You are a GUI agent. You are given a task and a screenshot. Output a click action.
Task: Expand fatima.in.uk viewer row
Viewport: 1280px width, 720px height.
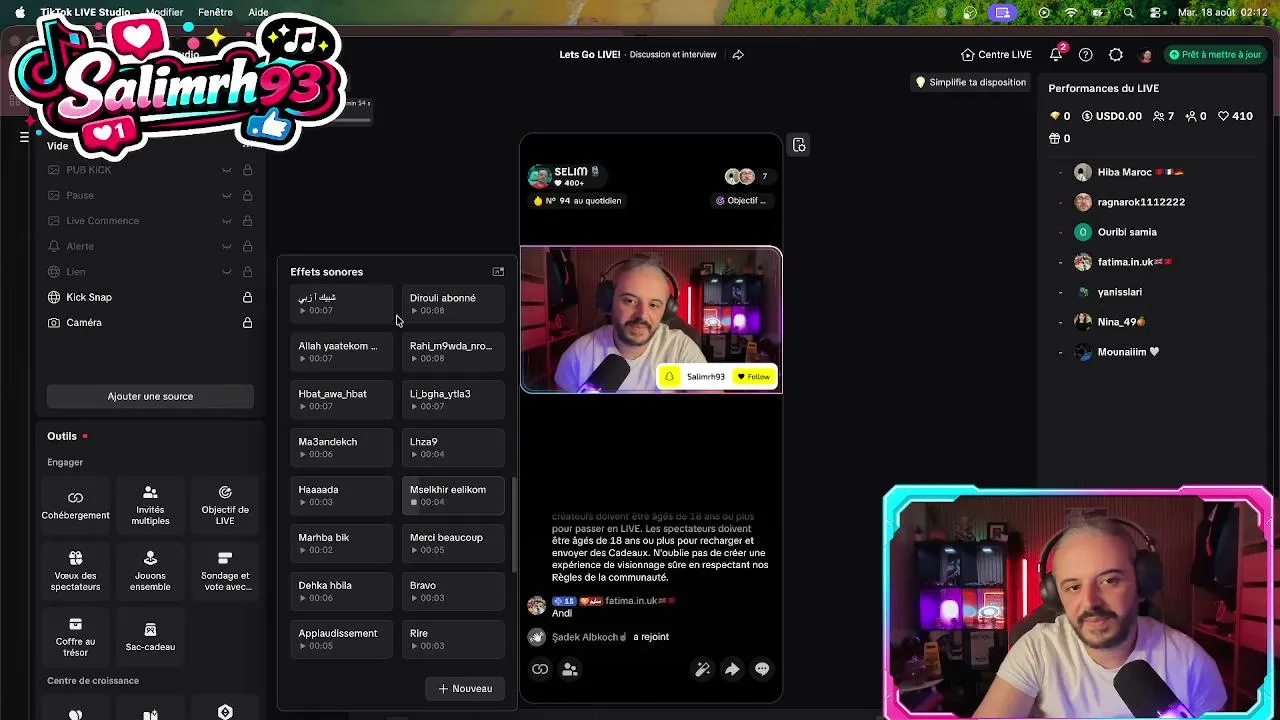(1060, 262)
